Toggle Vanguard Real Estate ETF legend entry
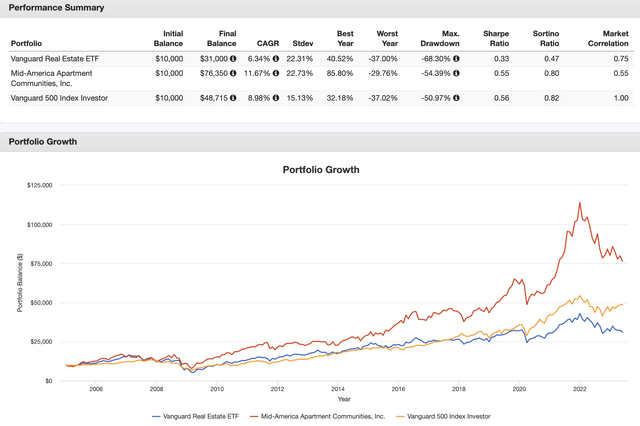640x426 pixels. [x=196, y=417]
